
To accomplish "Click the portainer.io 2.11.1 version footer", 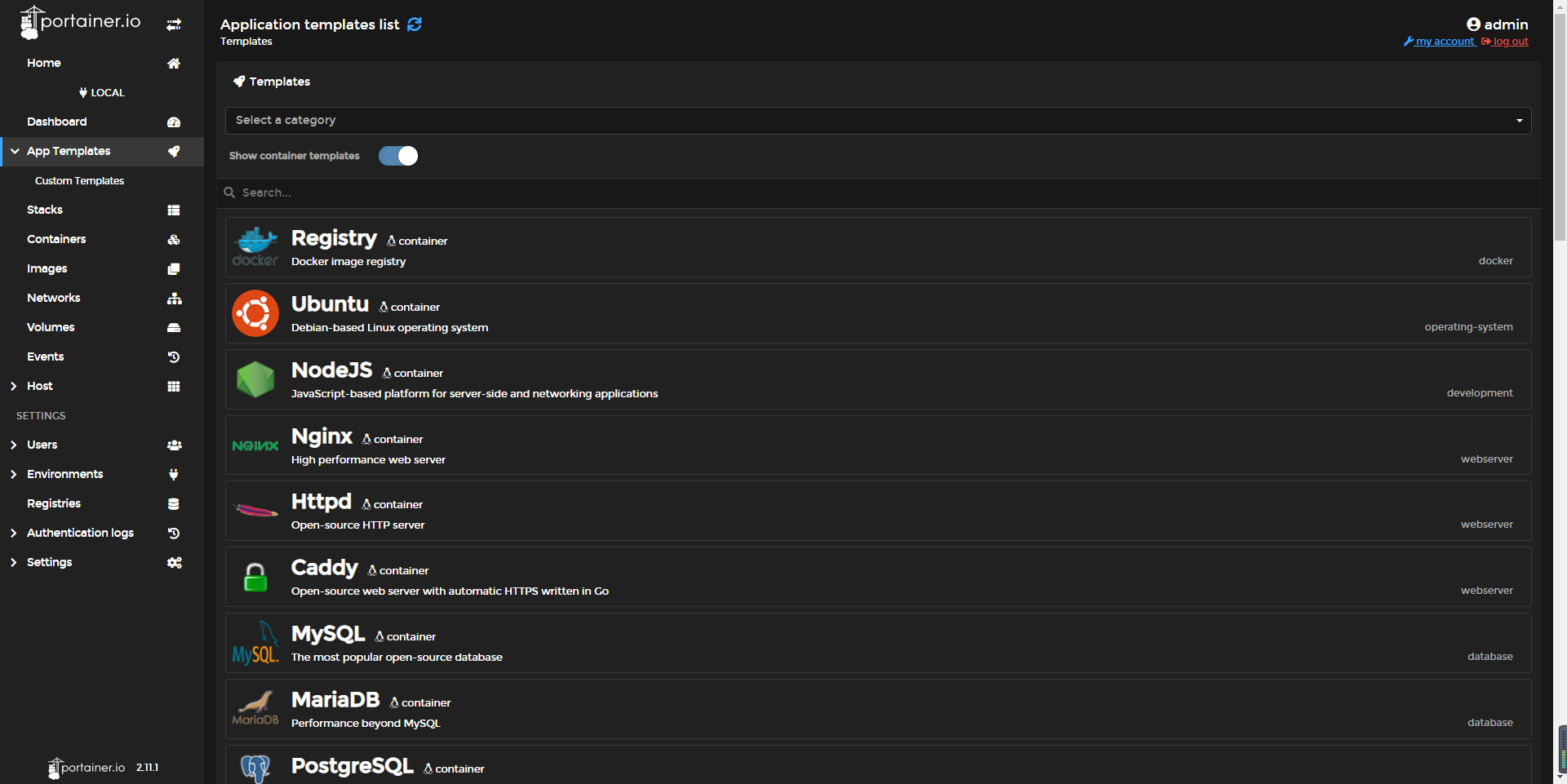I will (x=103, y=768).
